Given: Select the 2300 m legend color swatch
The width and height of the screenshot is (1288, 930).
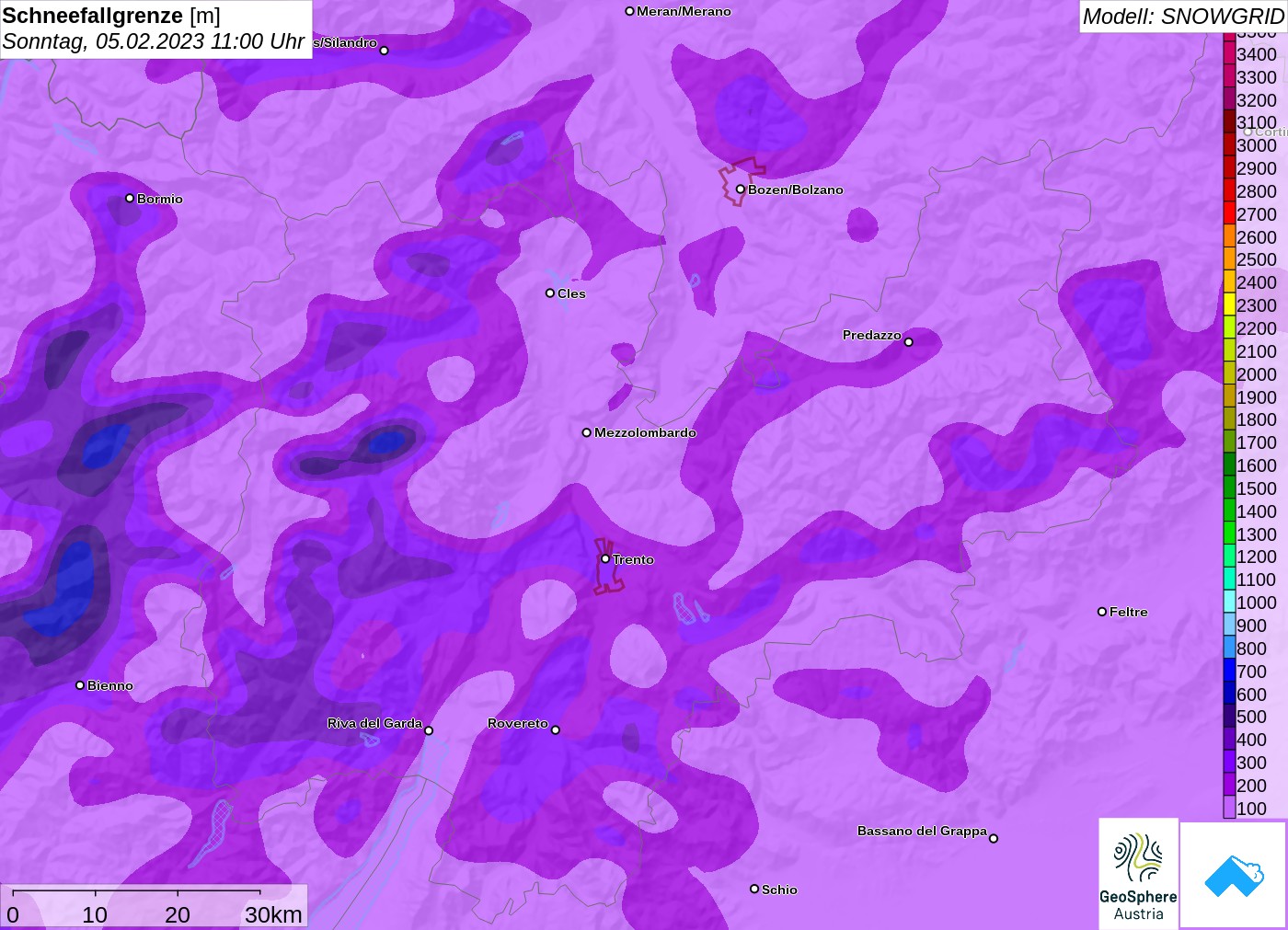Looking at the screenshot, I should click(1229, 305).
